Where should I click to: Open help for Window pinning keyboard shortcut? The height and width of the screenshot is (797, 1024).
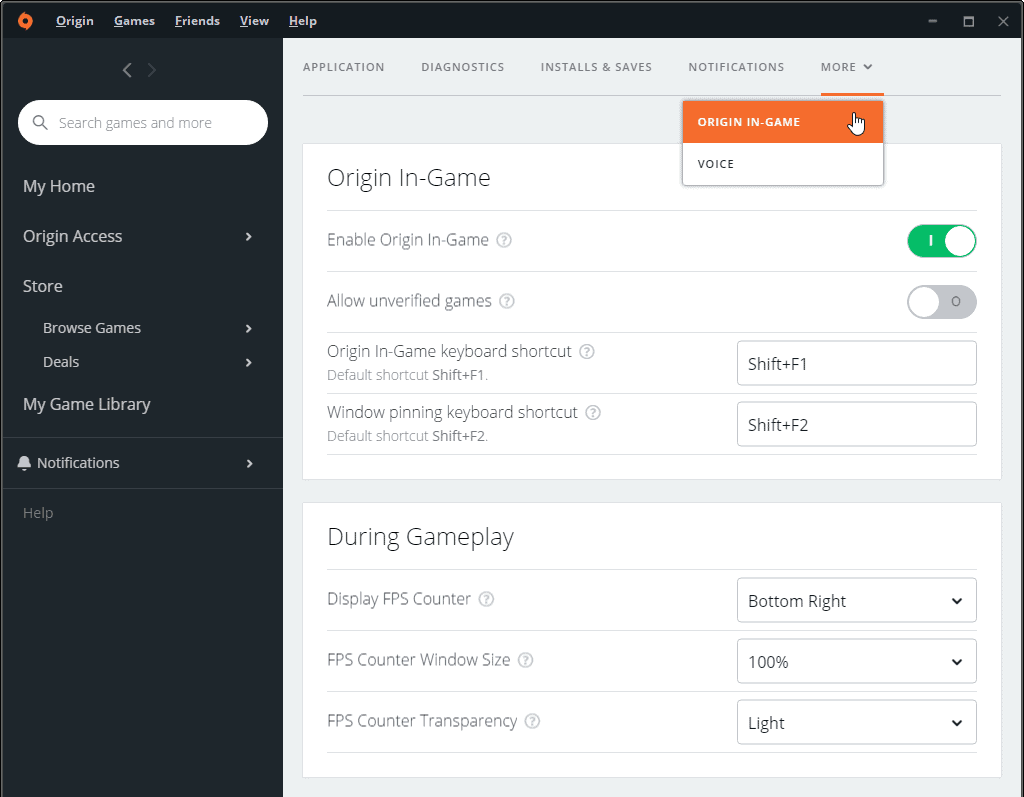(593, 413)
